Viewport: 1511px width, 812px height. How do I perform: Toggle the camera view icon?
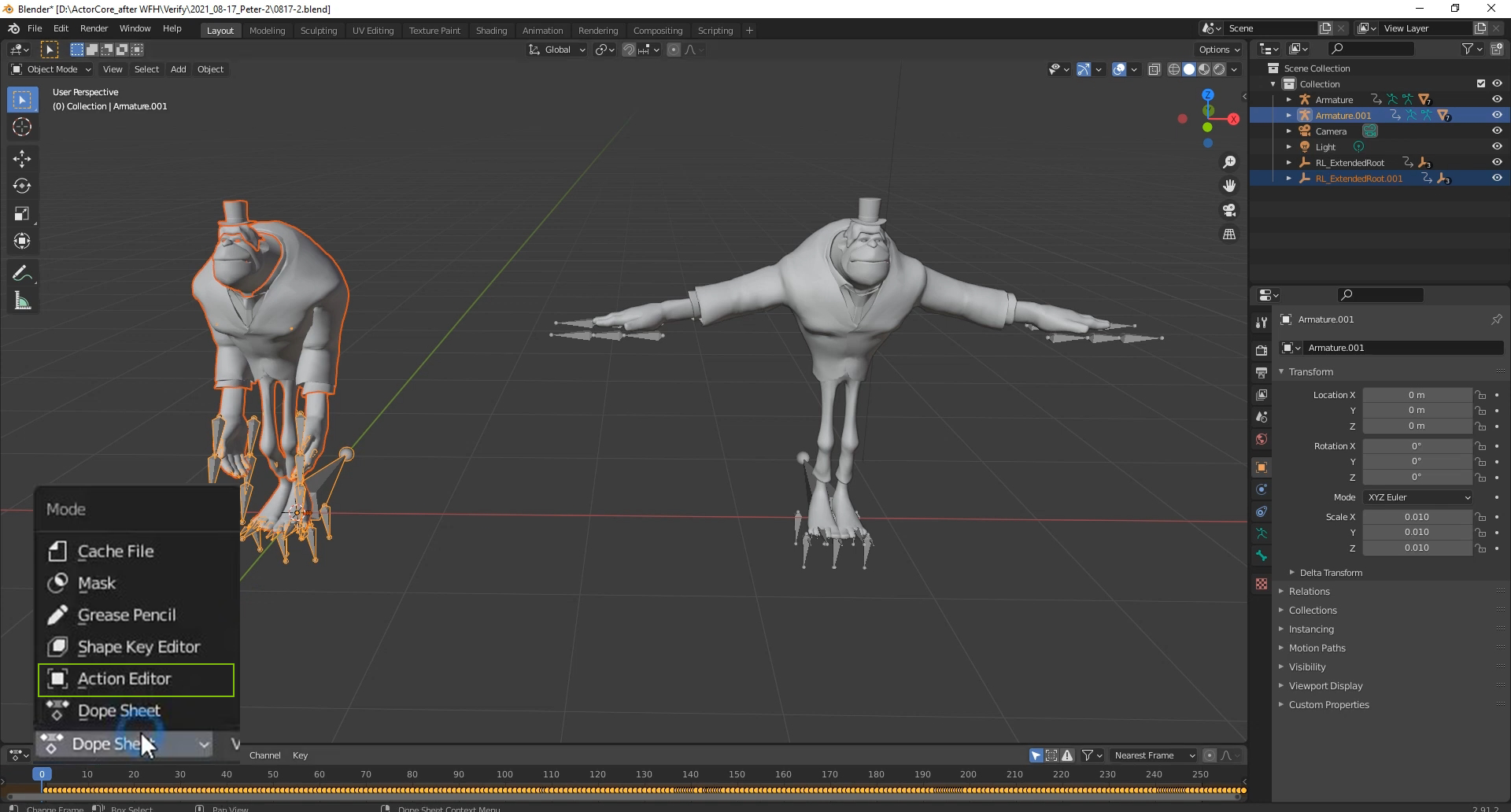point(1229,210)
